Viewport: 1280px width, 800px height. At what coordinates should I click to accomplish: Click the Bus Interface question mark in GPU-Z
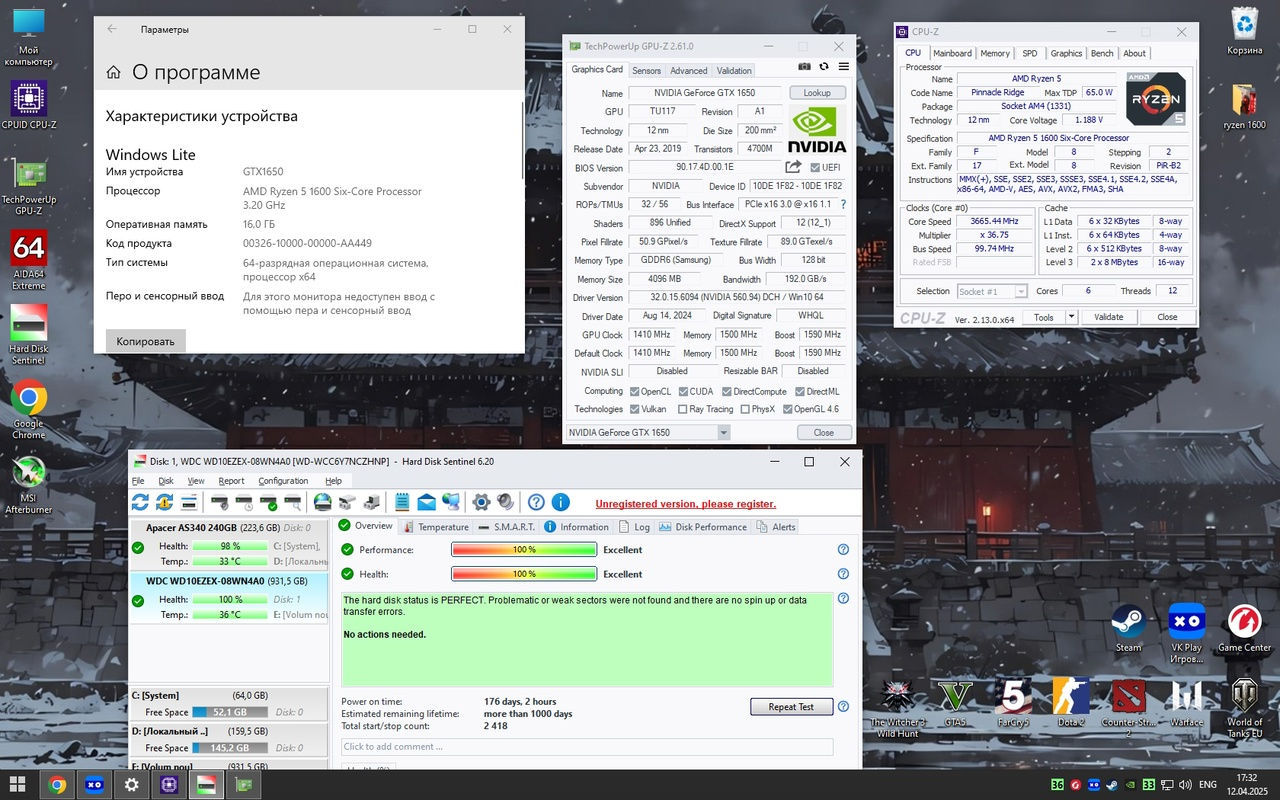tap(843, 204)
